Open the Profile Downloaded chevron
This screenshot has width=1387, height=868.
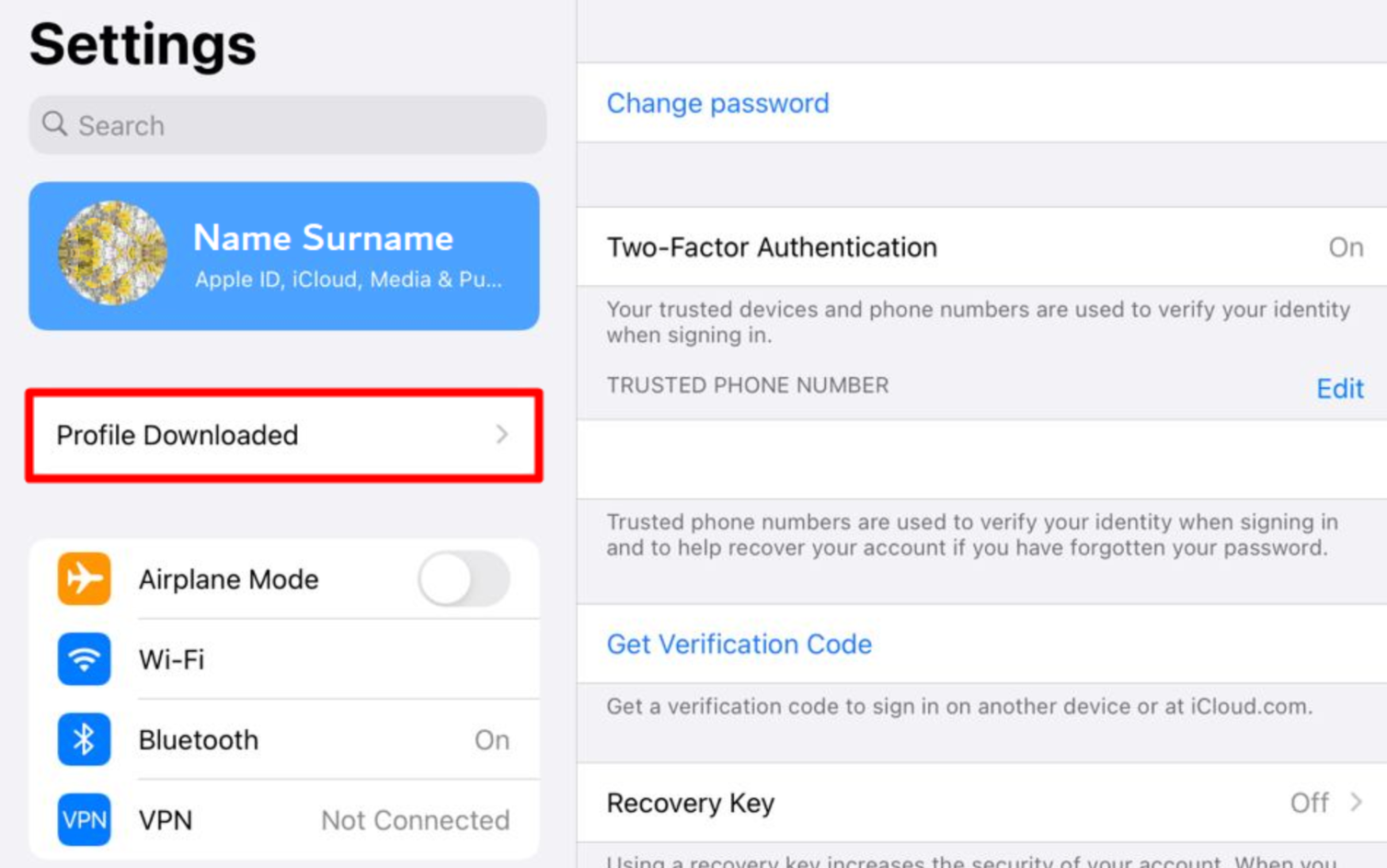click(502, 434)
